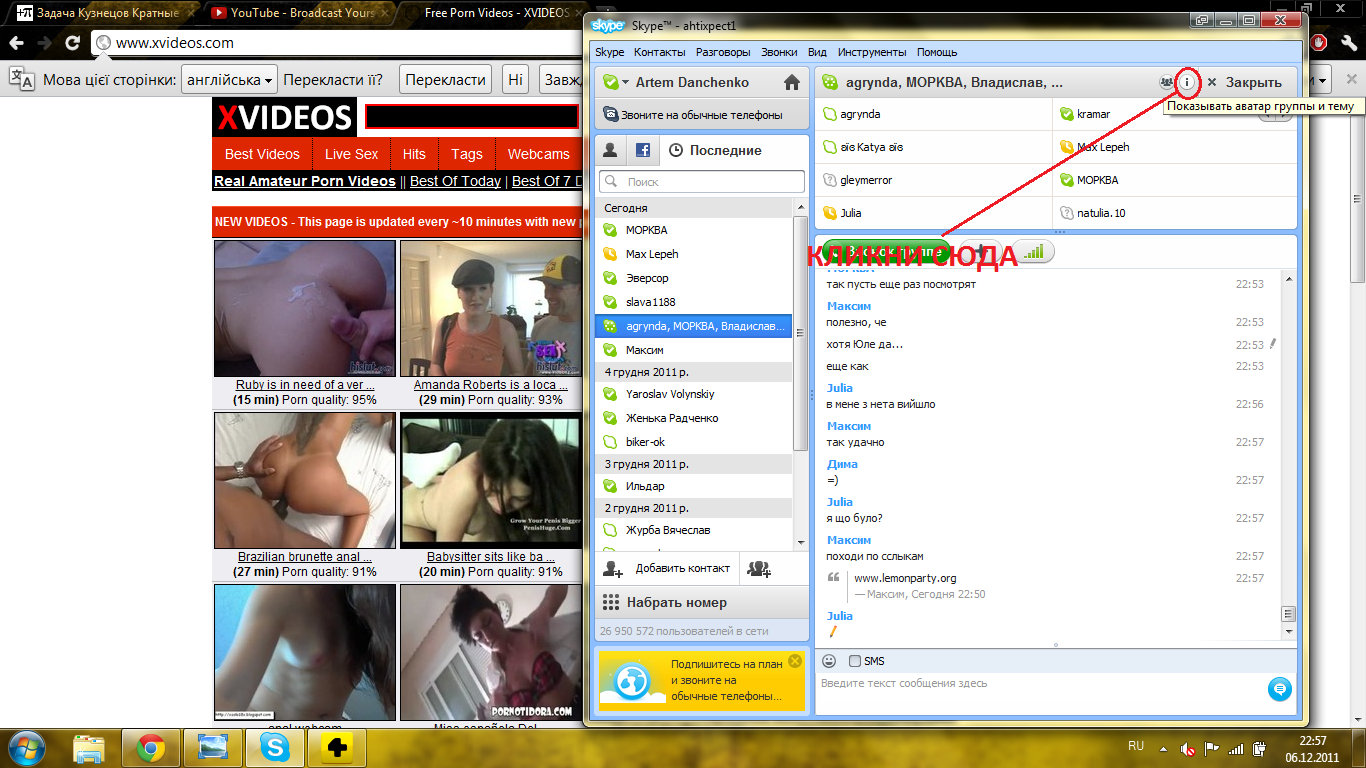Open Skype from the taskbar

tap(275, 747)
